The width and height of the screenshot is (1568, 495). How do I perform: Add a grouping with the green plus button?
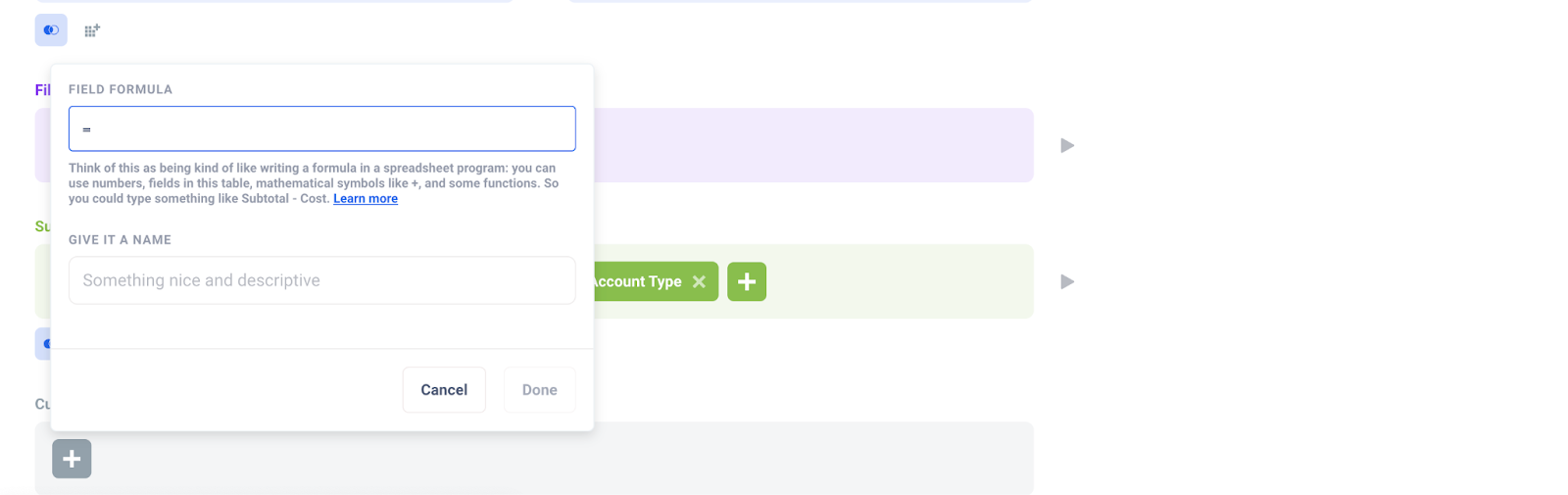point(747,281)
